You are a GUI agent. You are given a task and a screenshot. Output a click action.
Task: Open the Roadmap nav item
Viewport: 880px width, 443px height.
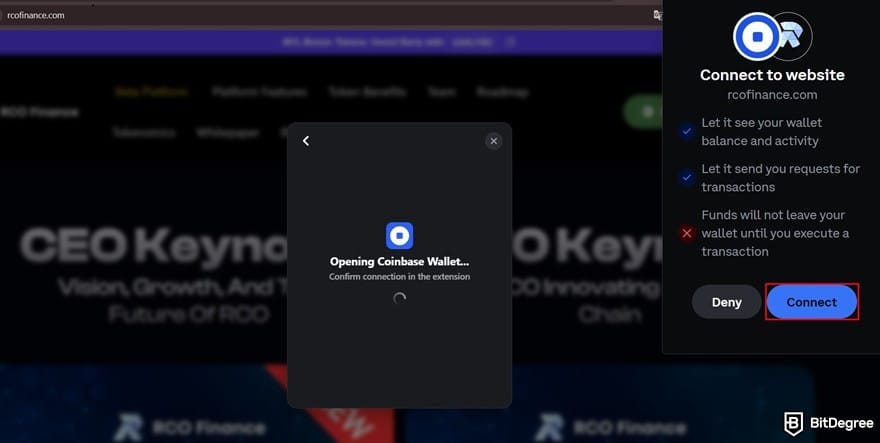point(502,92)
